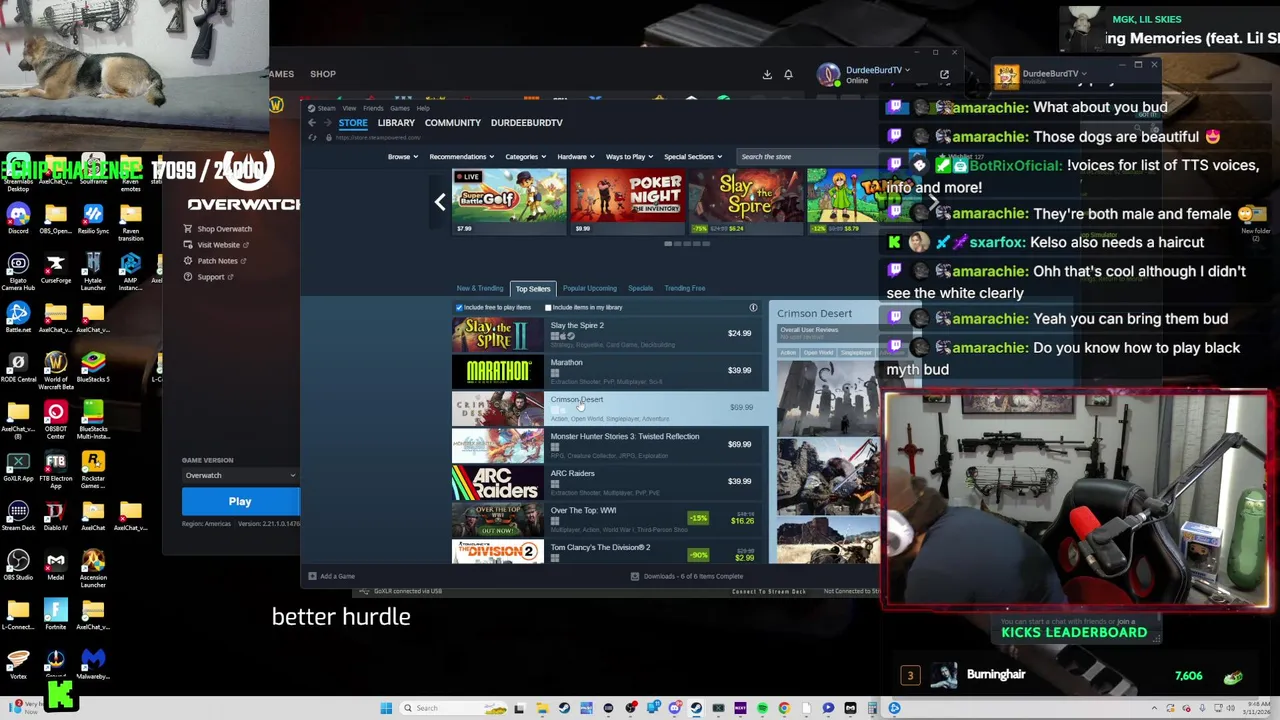
Task: Open the Popular Upcoming tab
Action: pos(589,288)
